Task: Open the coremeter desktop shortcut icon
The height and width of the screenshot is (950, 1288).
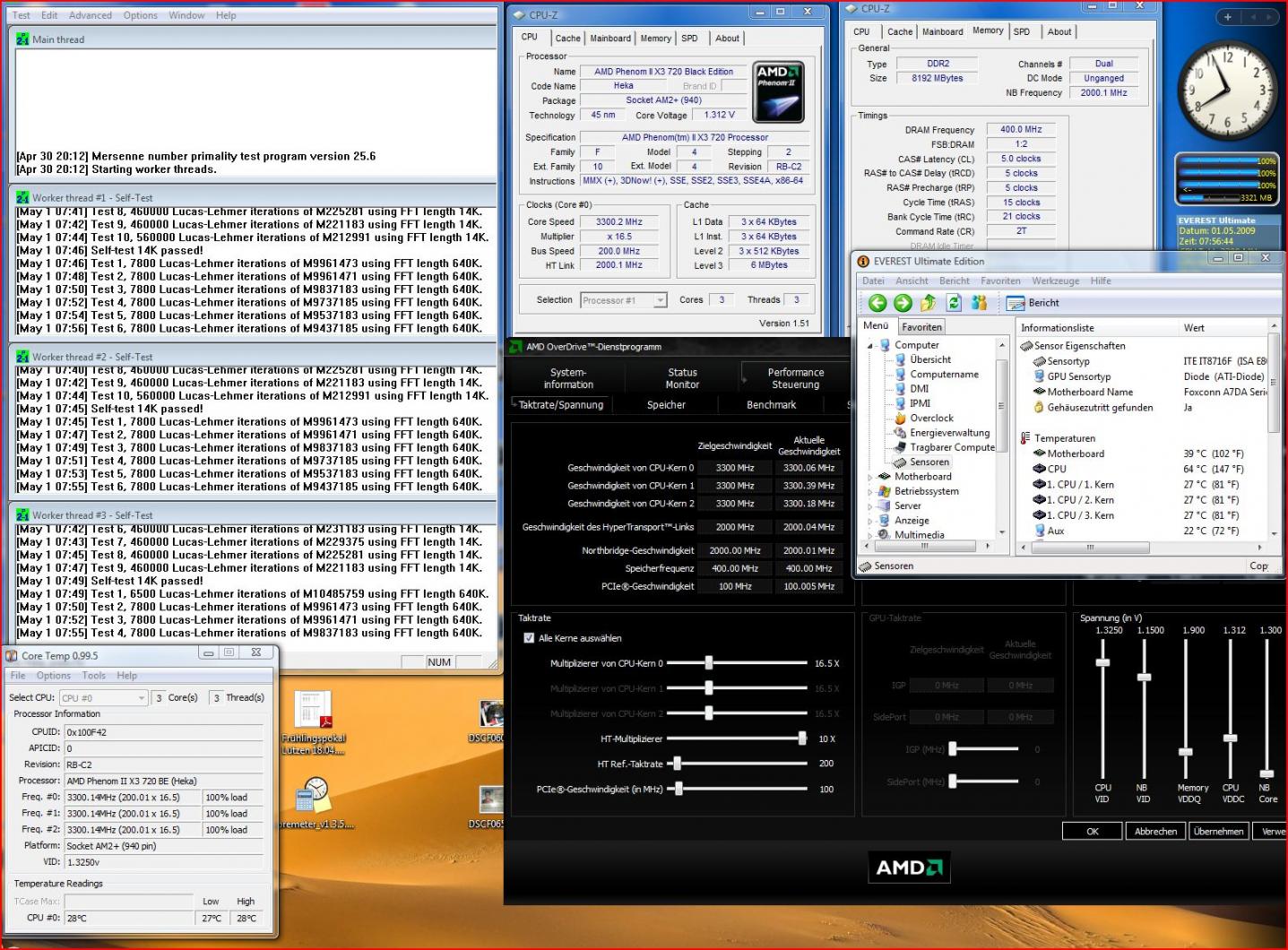Action: point(314,802)
